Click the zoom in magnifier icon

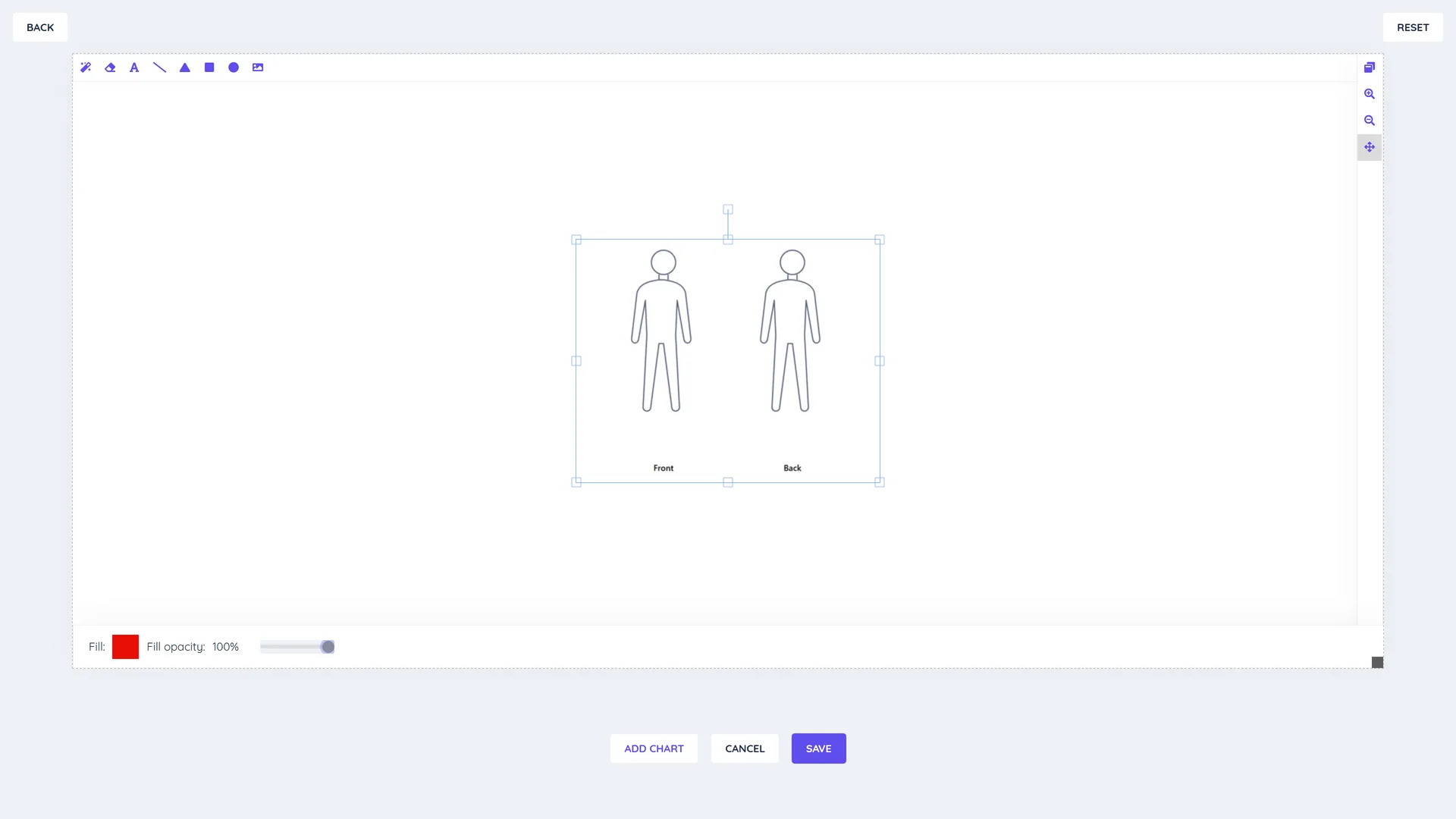pyautogui.click(x=1370, y=94)
